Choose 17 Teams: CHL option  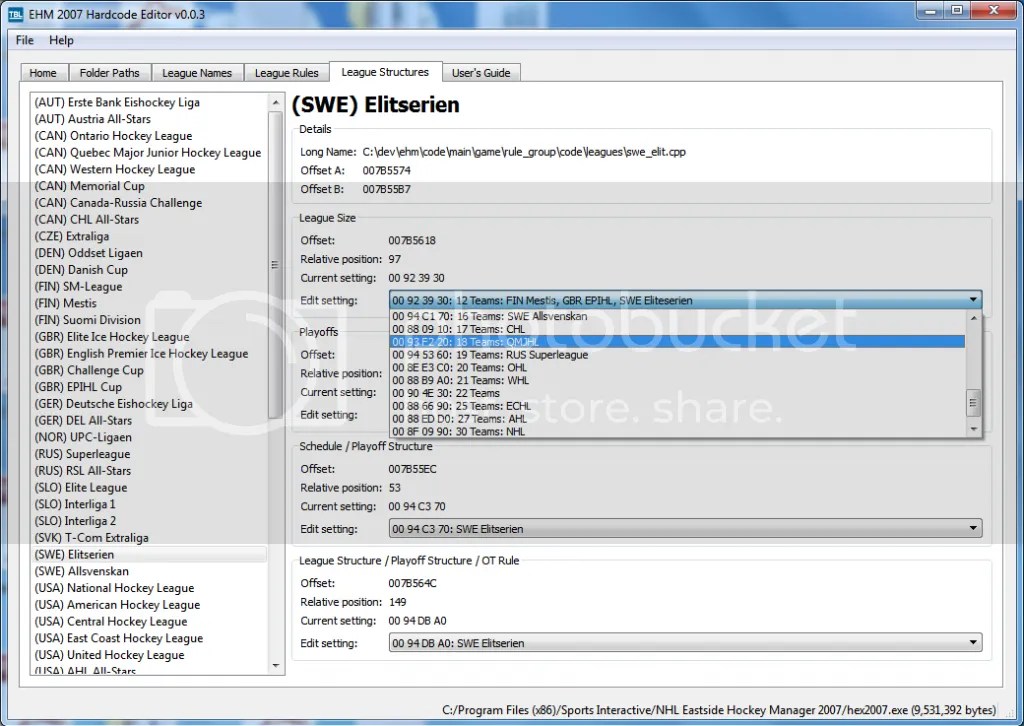coord(677,329)
